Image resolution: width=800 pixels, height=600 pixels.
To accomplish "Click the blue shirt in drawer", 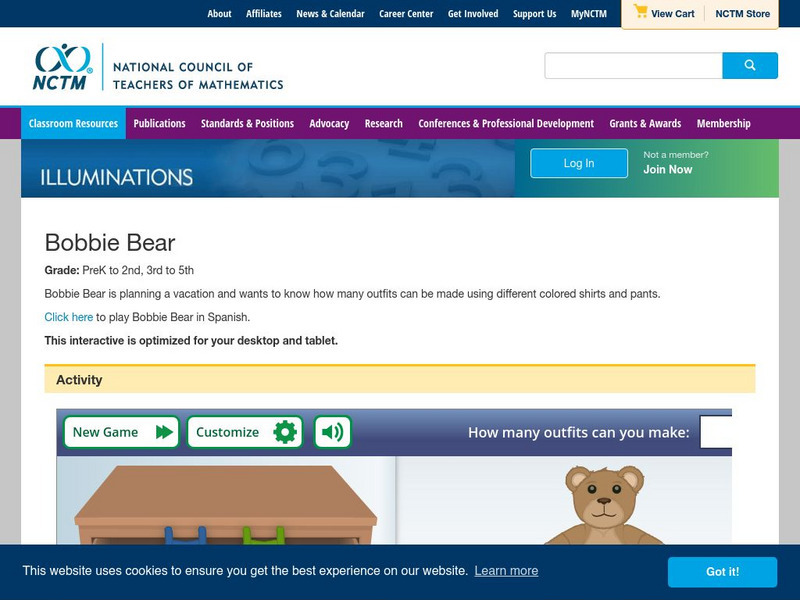I will tap(186, 536).
